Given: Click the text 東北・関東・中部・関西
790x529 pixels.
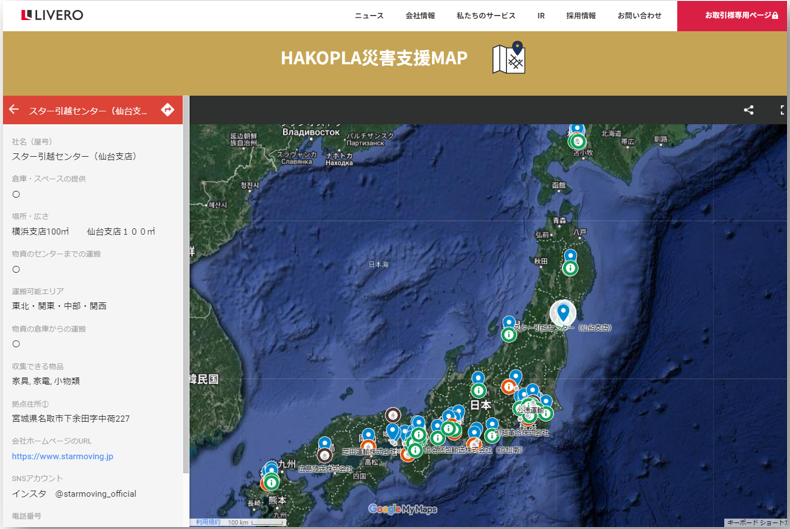Looking at the screenshot, I should coord(59,306).
